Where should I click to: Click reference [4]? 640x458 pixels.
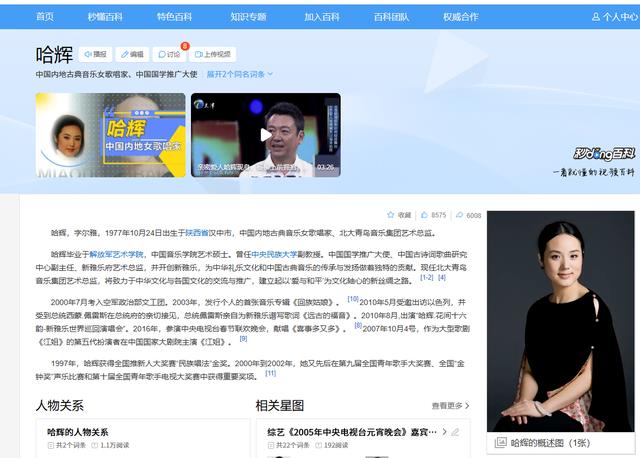point(442,278)
